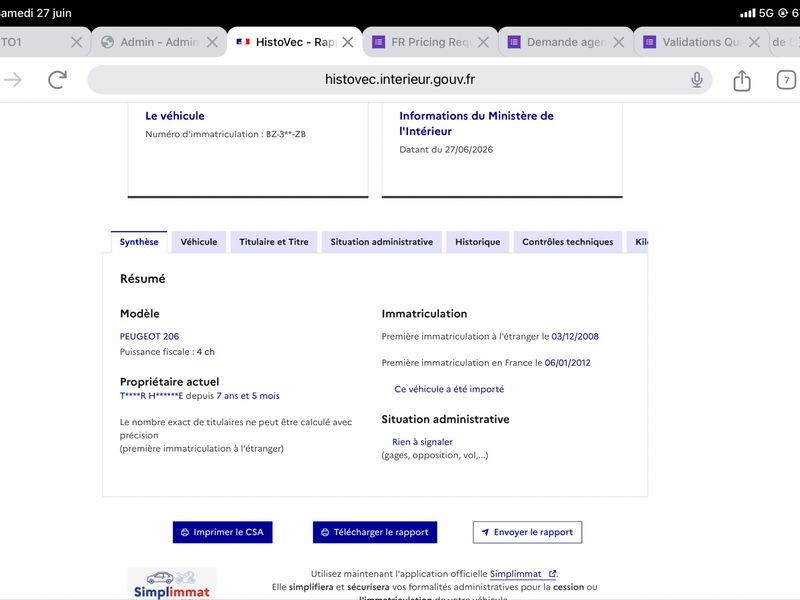
Task: Tap the microphone icon in address bar
Action: tap(696, 80)
